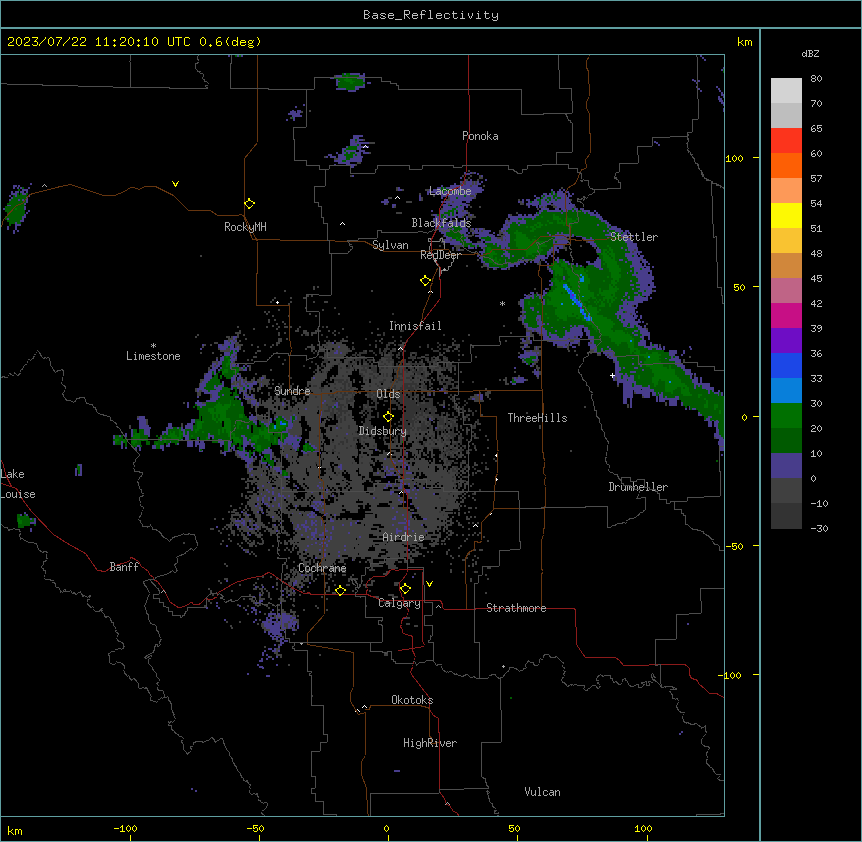Select the purple 39–36 dBZ legend swatch
Image resolution: width=862 pixels, height=842 pixels.
[x=786, y=341]
